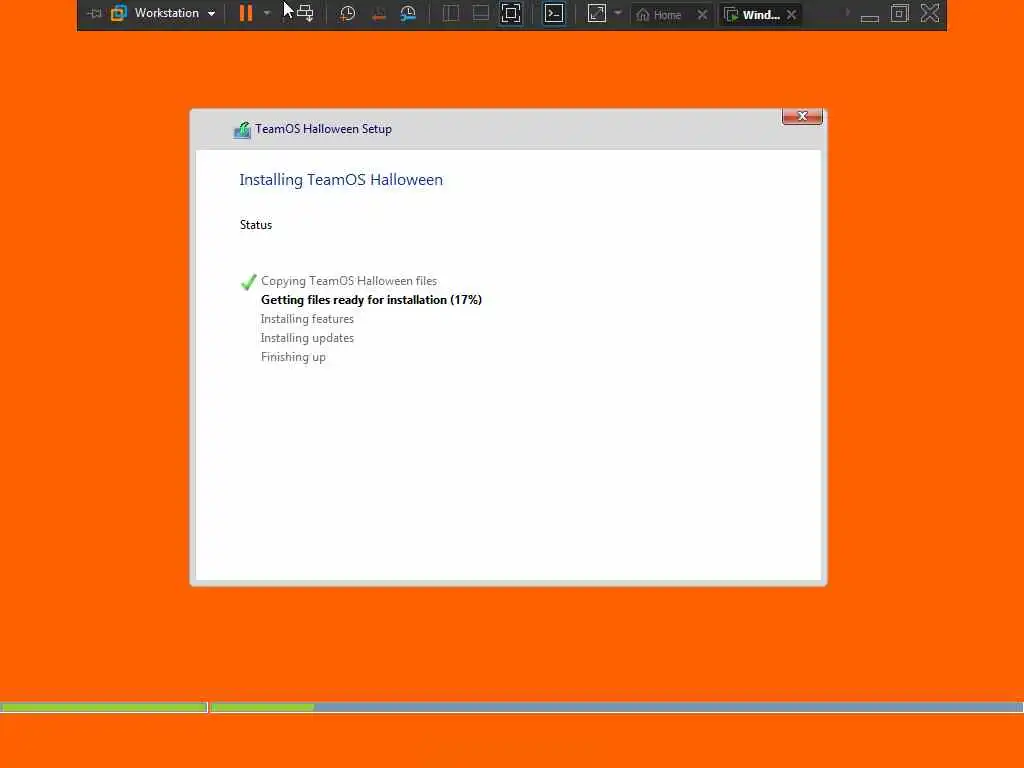Restore the Workstation window size
The height and width of the screenshot is (768, 1024).
tap(899, 13)
